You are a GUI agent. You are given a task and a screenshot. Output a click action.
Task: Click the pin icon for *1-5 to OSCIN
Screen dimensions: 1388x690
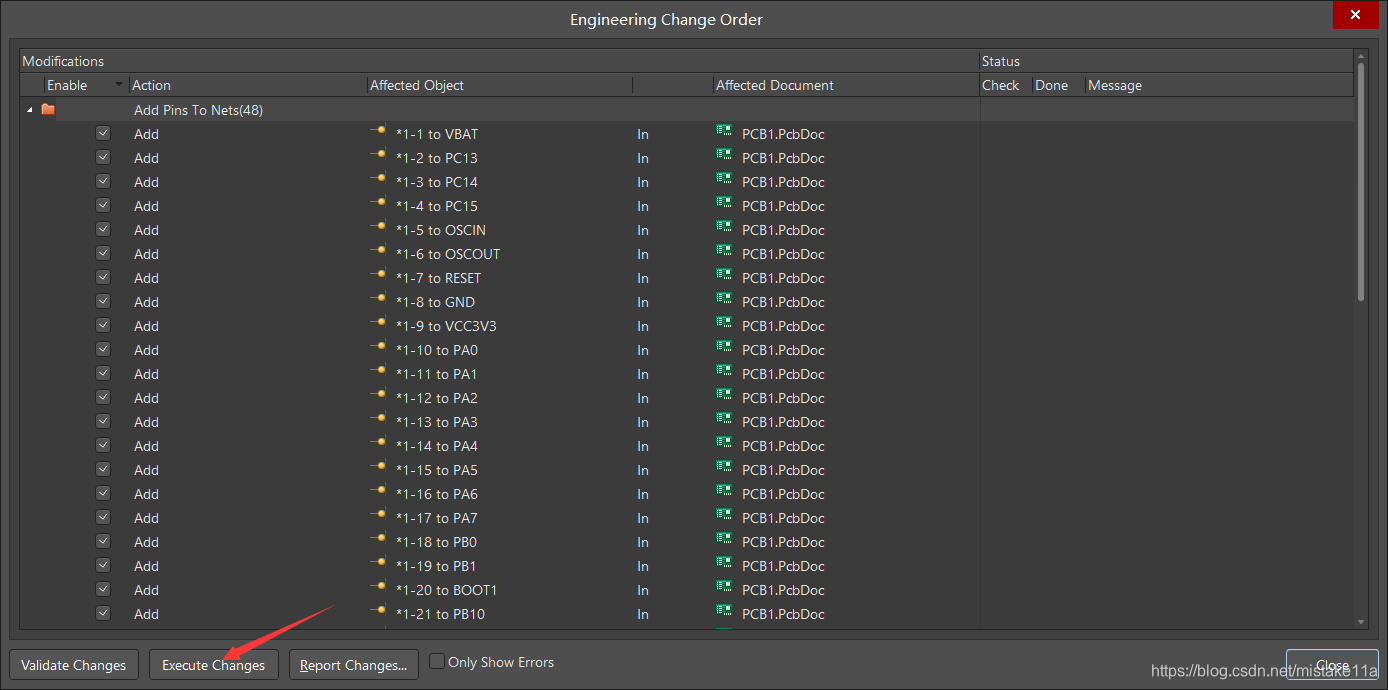tap(378, 229)
